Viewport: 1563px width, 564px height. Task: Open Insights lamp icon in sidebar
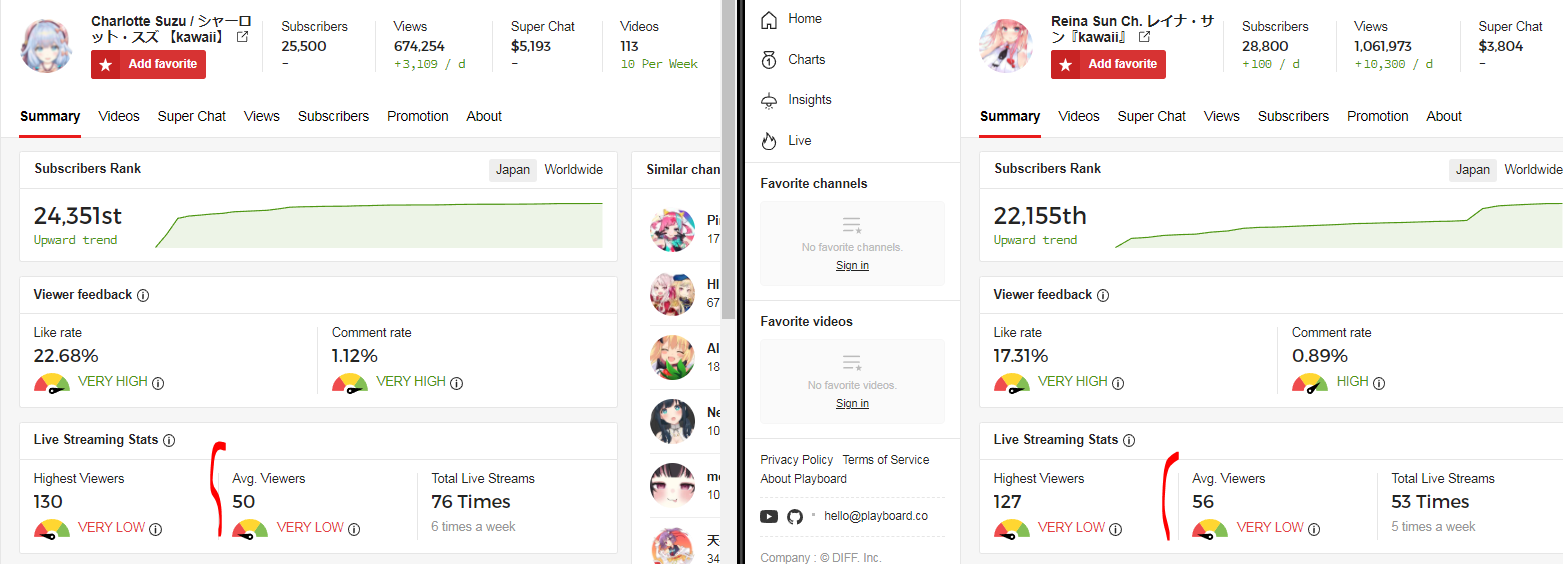(x=769, y=100)
